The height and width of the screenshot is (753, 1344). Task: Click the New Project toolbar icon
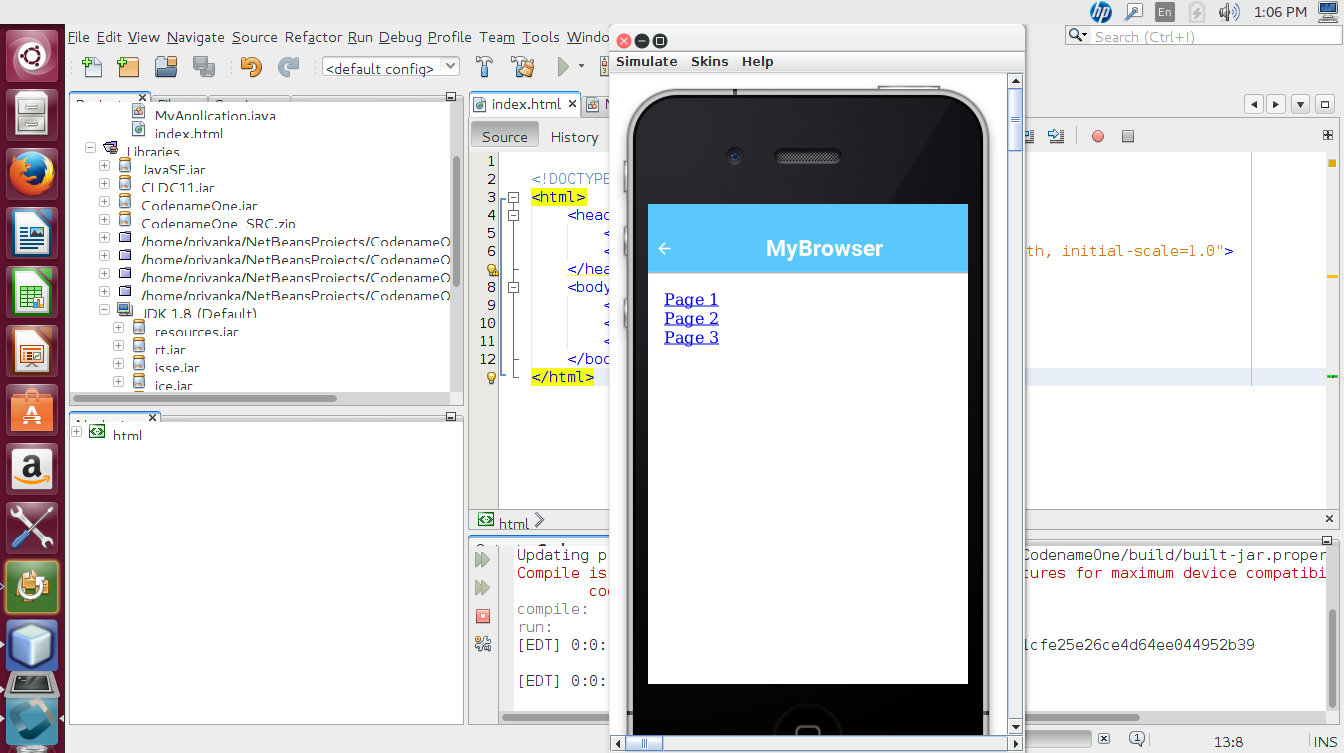128,67
